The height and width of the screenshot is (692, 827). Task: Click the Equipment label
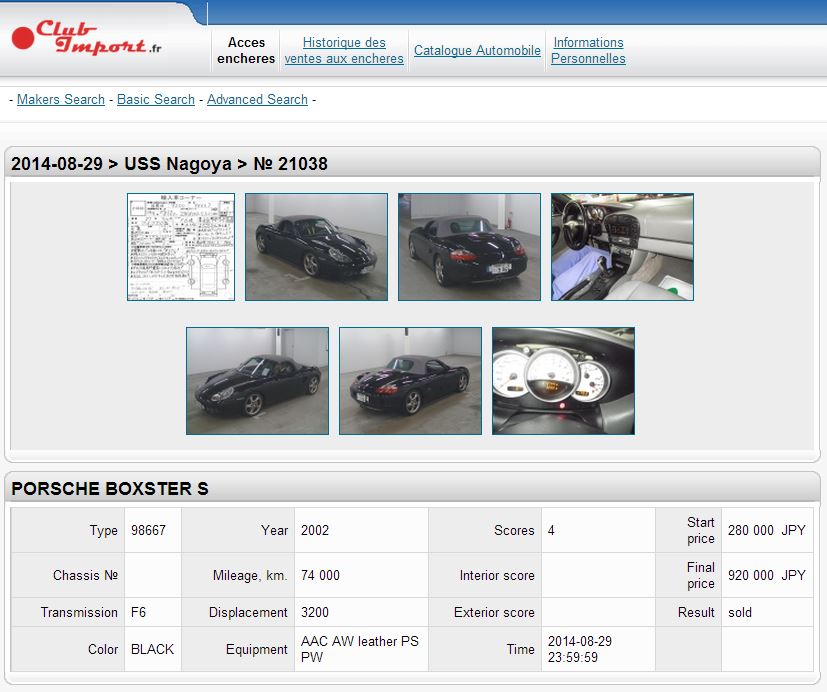257,649
